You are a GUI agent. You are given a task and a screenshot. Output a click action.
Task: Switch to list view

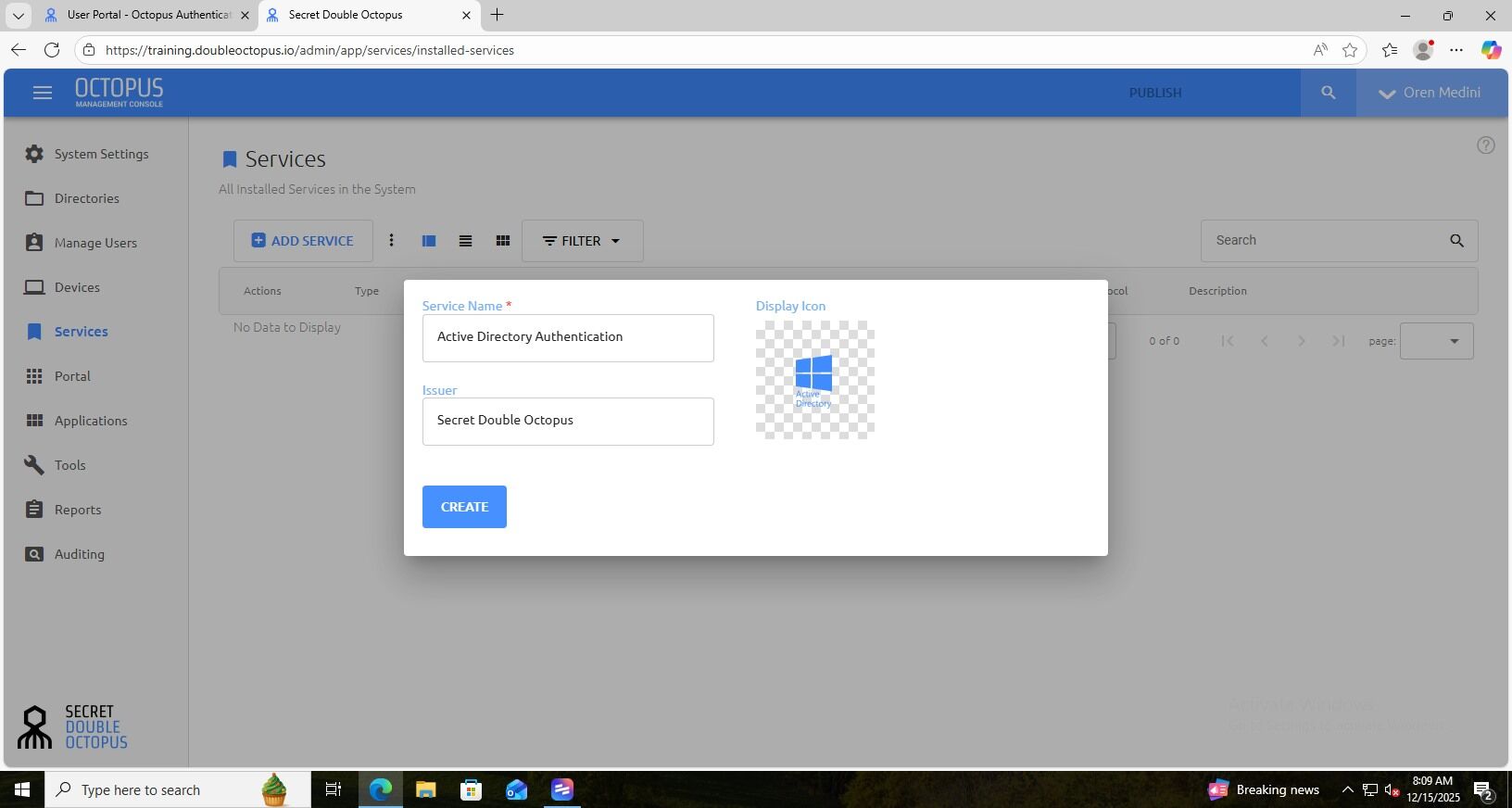click(465, 241)
